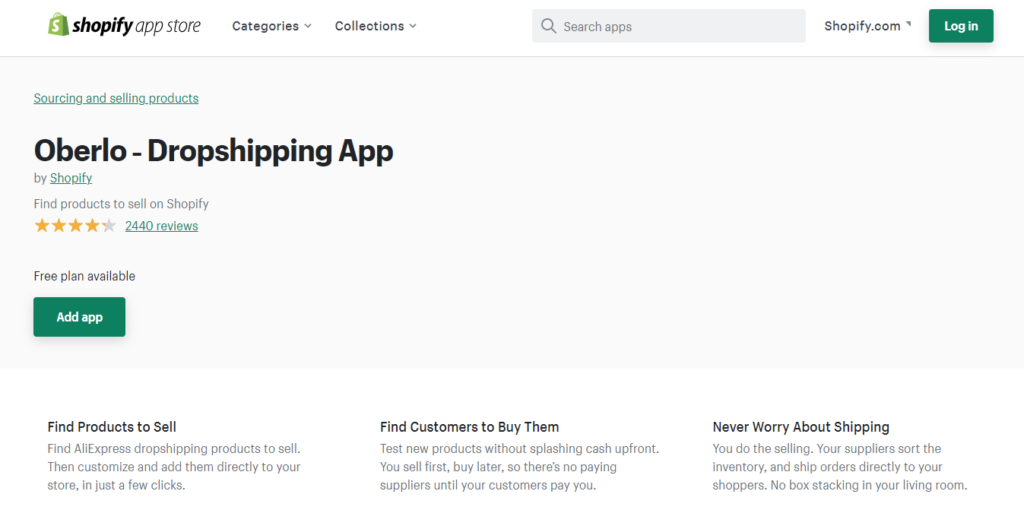This screenshot has height=529, width=1024.
Task: Open the Shopify.com dropdown
Action: coord(867,26)
